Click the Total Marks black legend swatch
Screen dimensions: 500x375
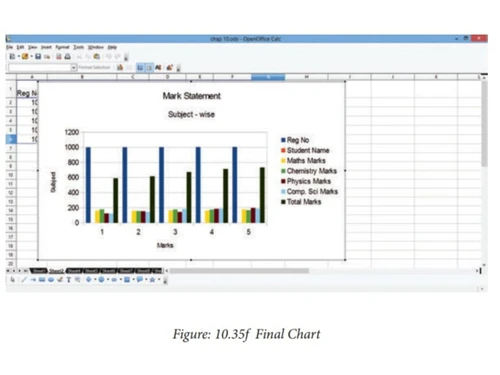coord(283,202)
